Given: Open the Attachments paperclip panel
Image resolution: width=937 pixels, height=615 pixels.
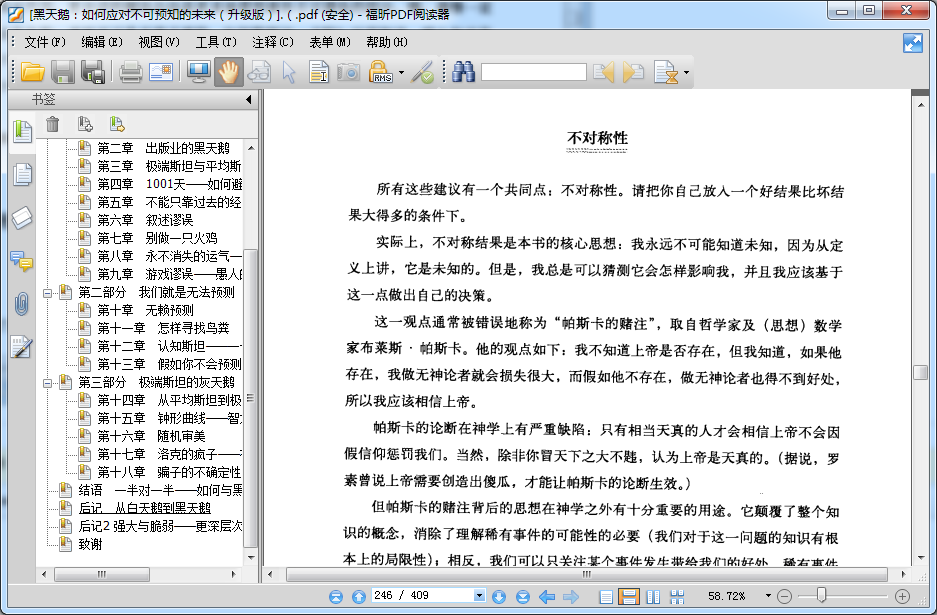Looking at the screenshot, I should 22,304.
